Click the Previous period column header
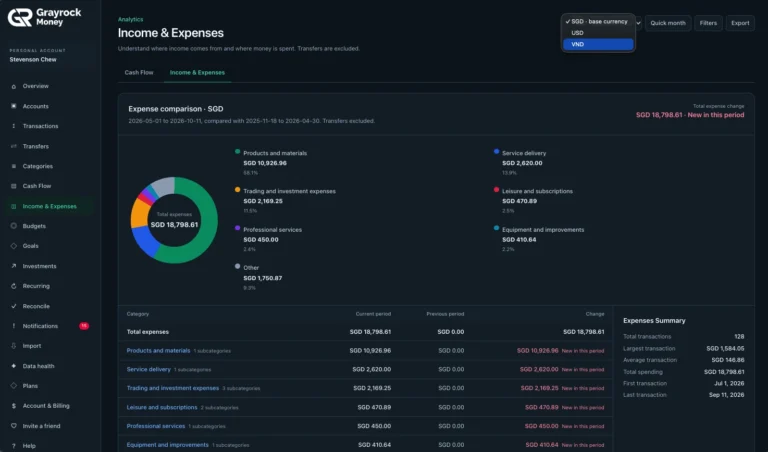The height and width of the screenshot is (452, 768). [445, 314]
